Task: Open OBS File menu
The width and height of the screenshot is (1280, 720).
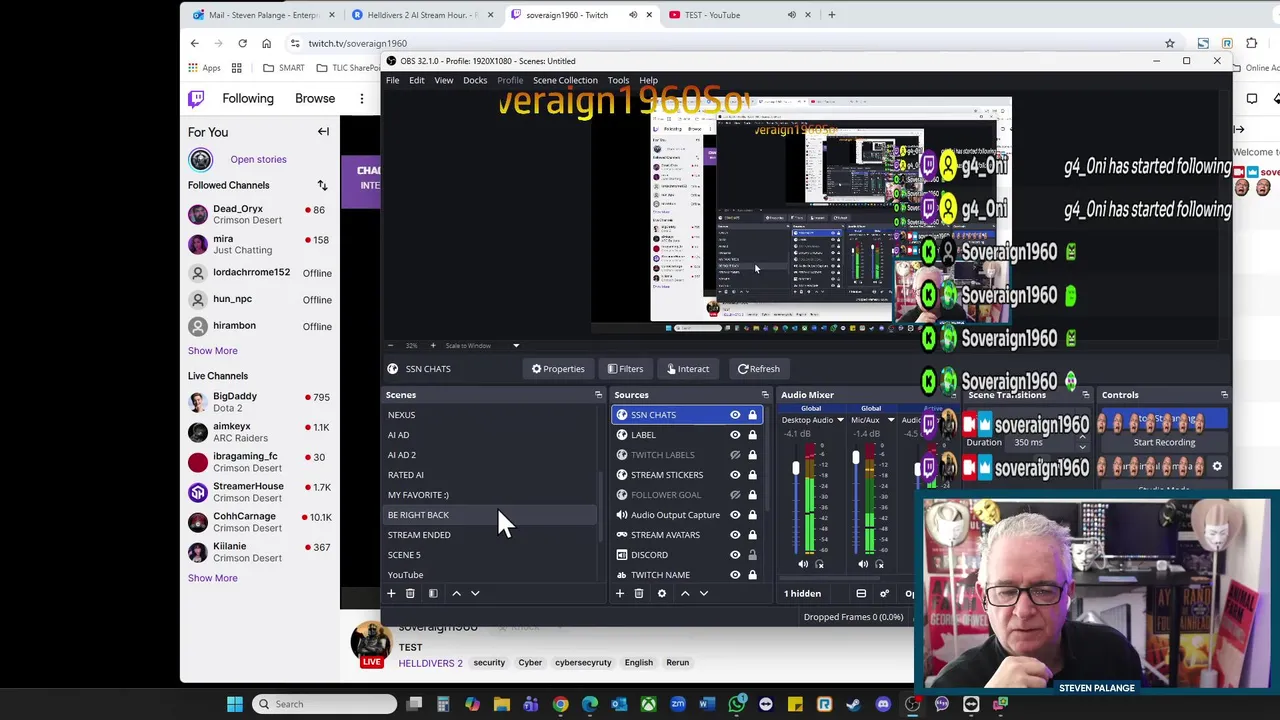Action: tap(393, 80)
